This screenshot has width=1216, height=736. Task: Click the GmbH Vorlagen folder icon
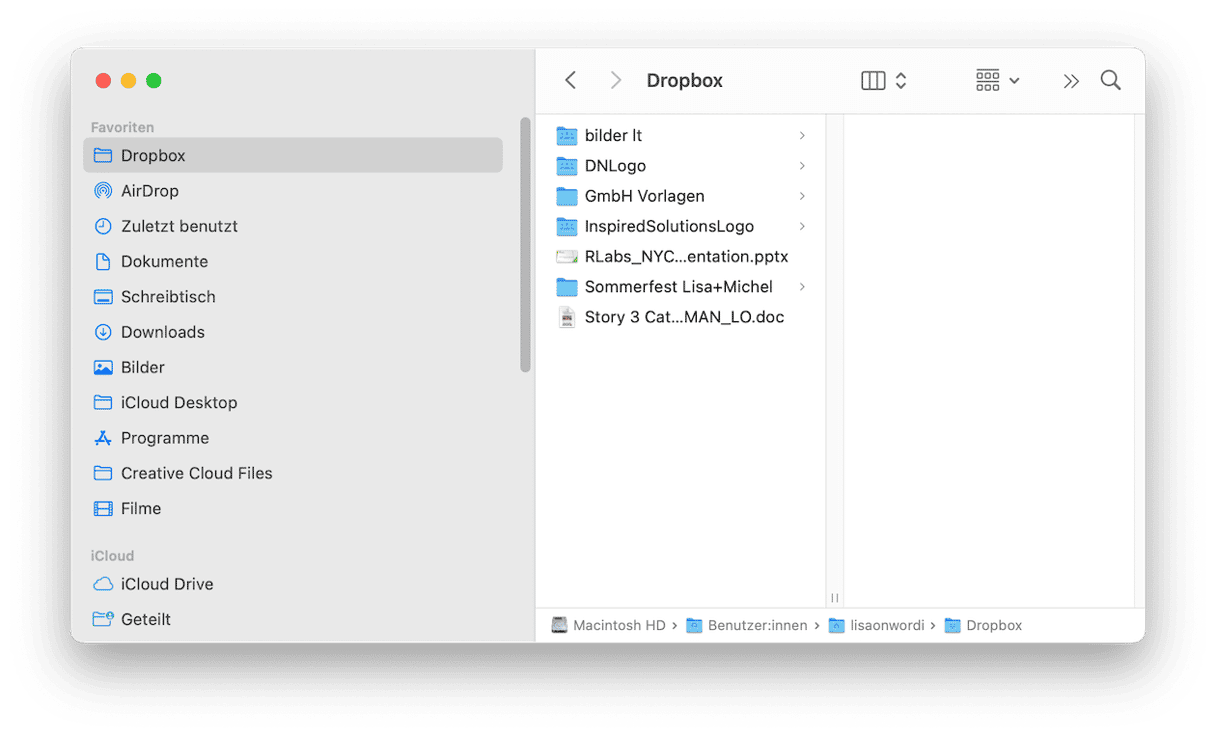coord(567,196)
